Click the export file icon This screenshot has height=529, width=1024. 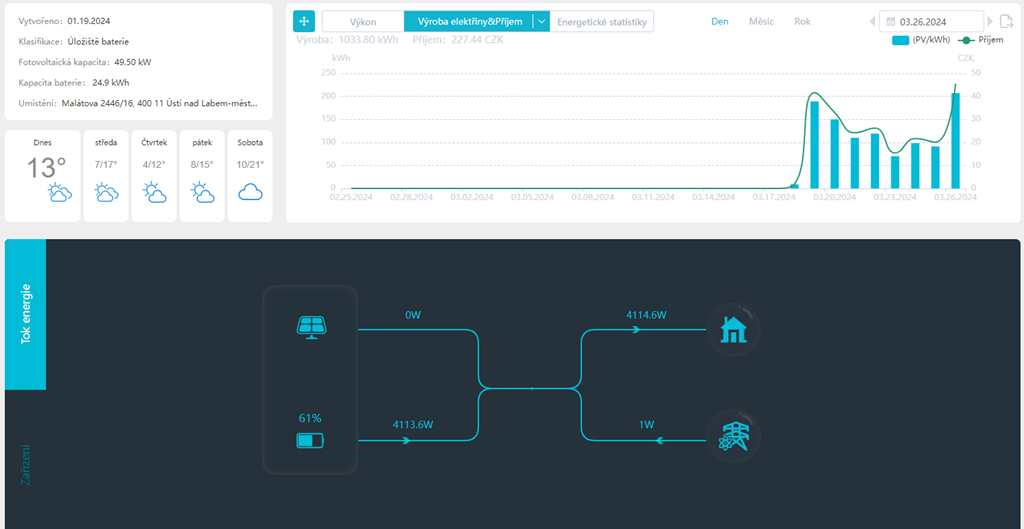pos(1007,21)
